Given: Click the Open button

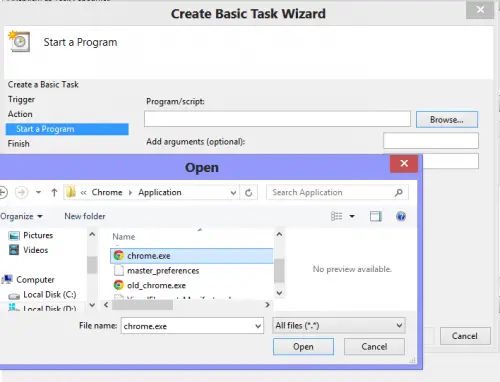Looking at the screenshot, I should (303, 347).
